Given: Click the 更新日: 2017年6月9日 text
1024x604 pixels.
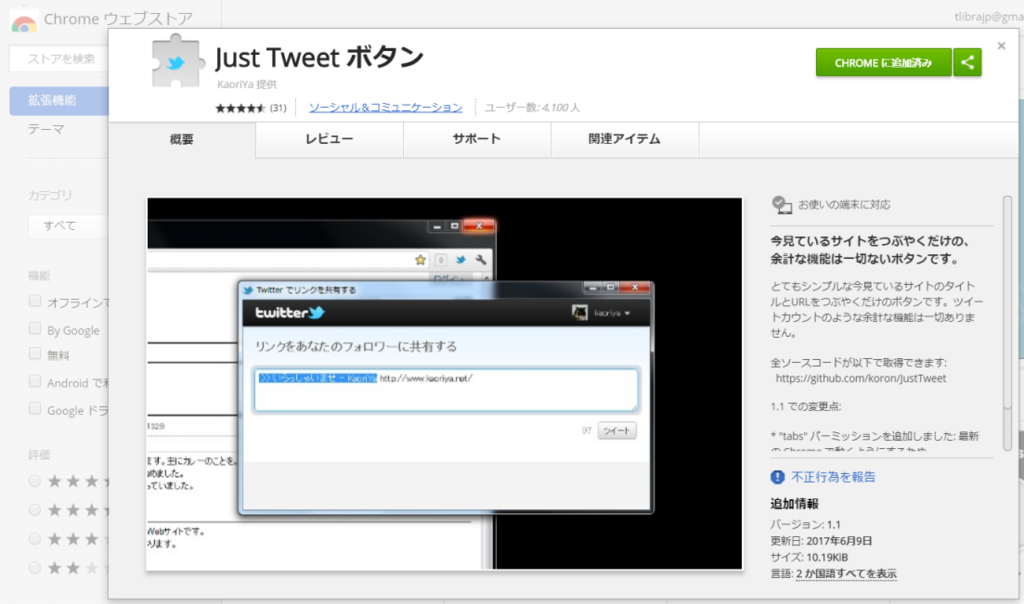Looking at the screenshot, I should [x=821, y=541].
